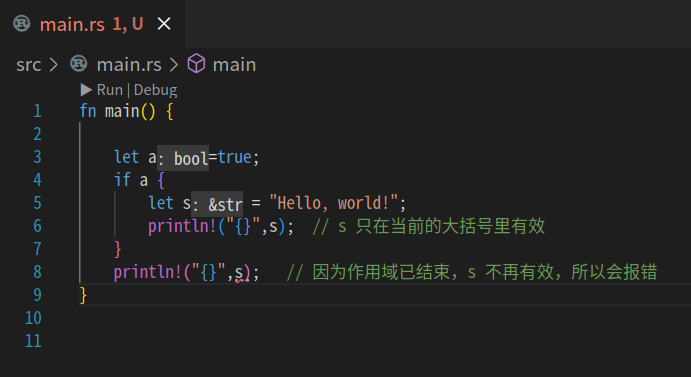The image size is (691, 377).
Task: Click line number 8 in the gutter
Action: point(37,272)
